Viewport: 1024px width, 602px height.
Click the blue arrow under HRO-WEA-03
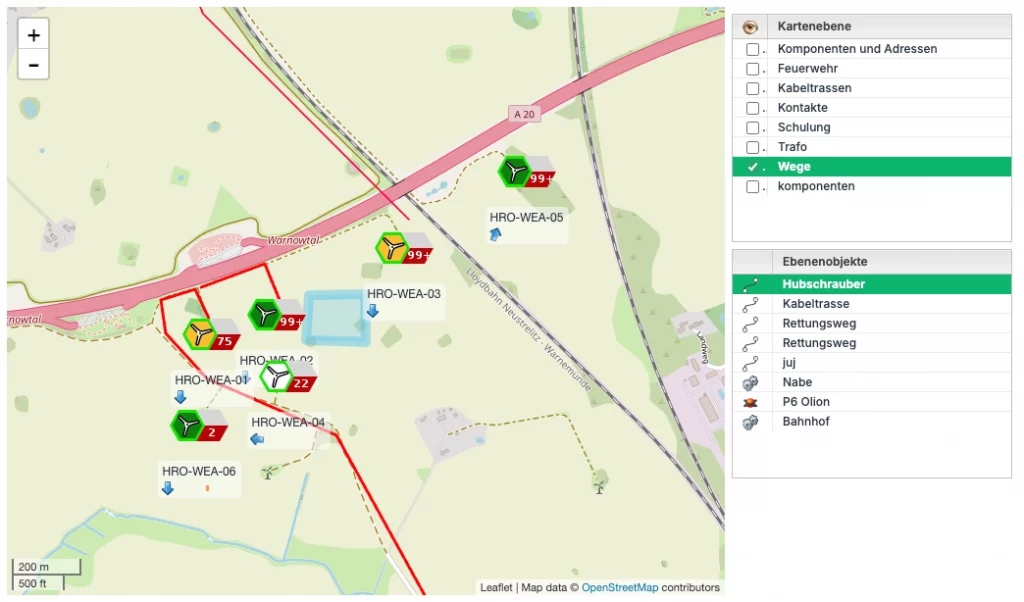point(372,311)
